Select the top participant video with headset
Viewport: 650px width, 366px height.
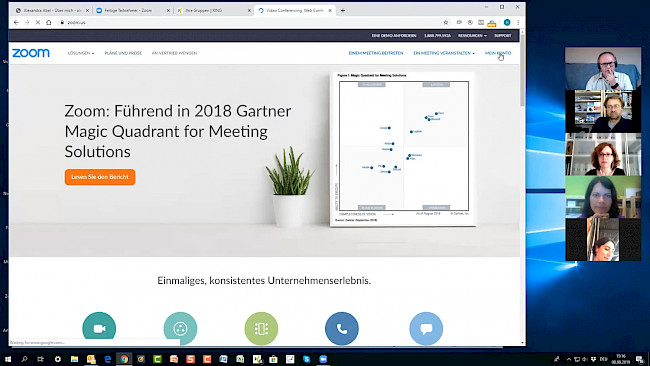(603, 69)
